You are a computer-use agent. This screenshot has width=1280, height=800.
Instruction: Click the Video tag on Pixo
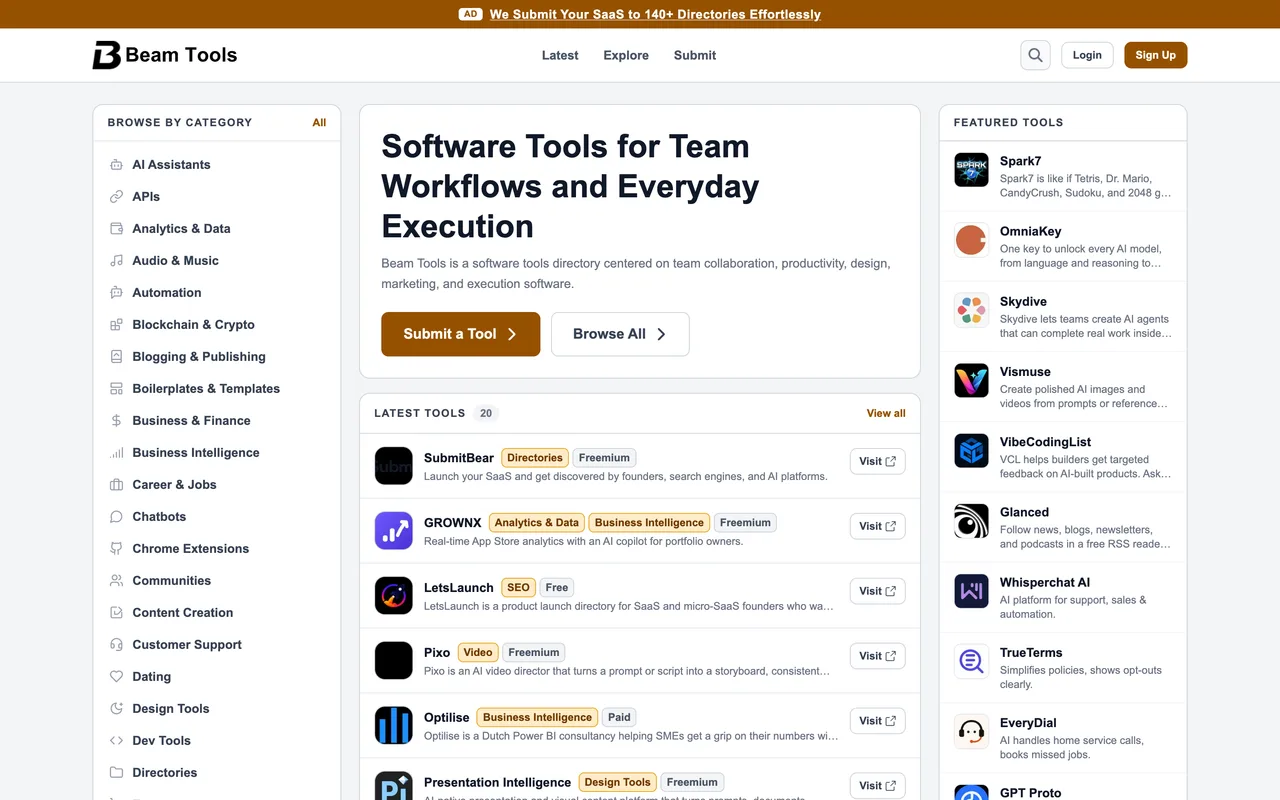coord(478,652)
